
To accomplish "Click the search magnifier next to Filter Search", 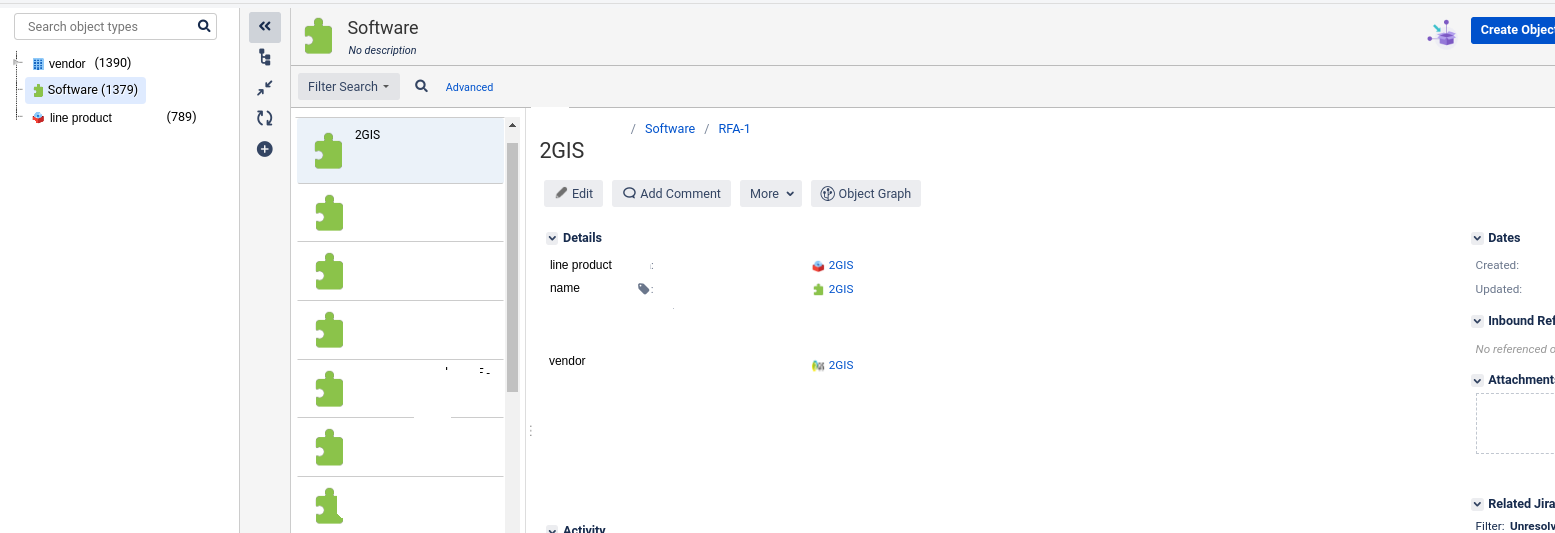I will tap(422, 86).
